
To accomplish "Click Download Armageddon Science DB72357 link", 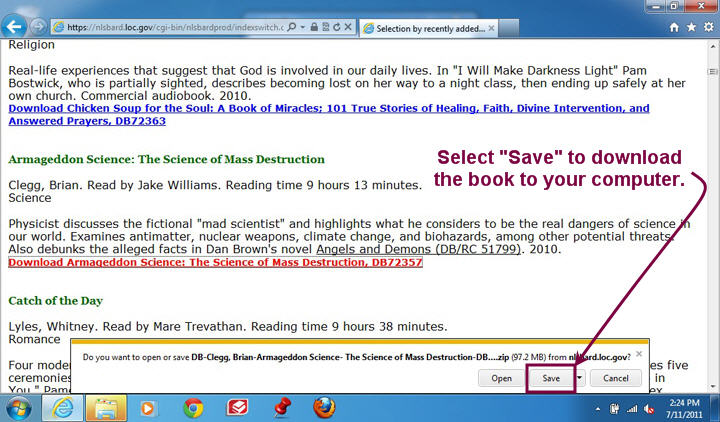I will tap(215, 262).
